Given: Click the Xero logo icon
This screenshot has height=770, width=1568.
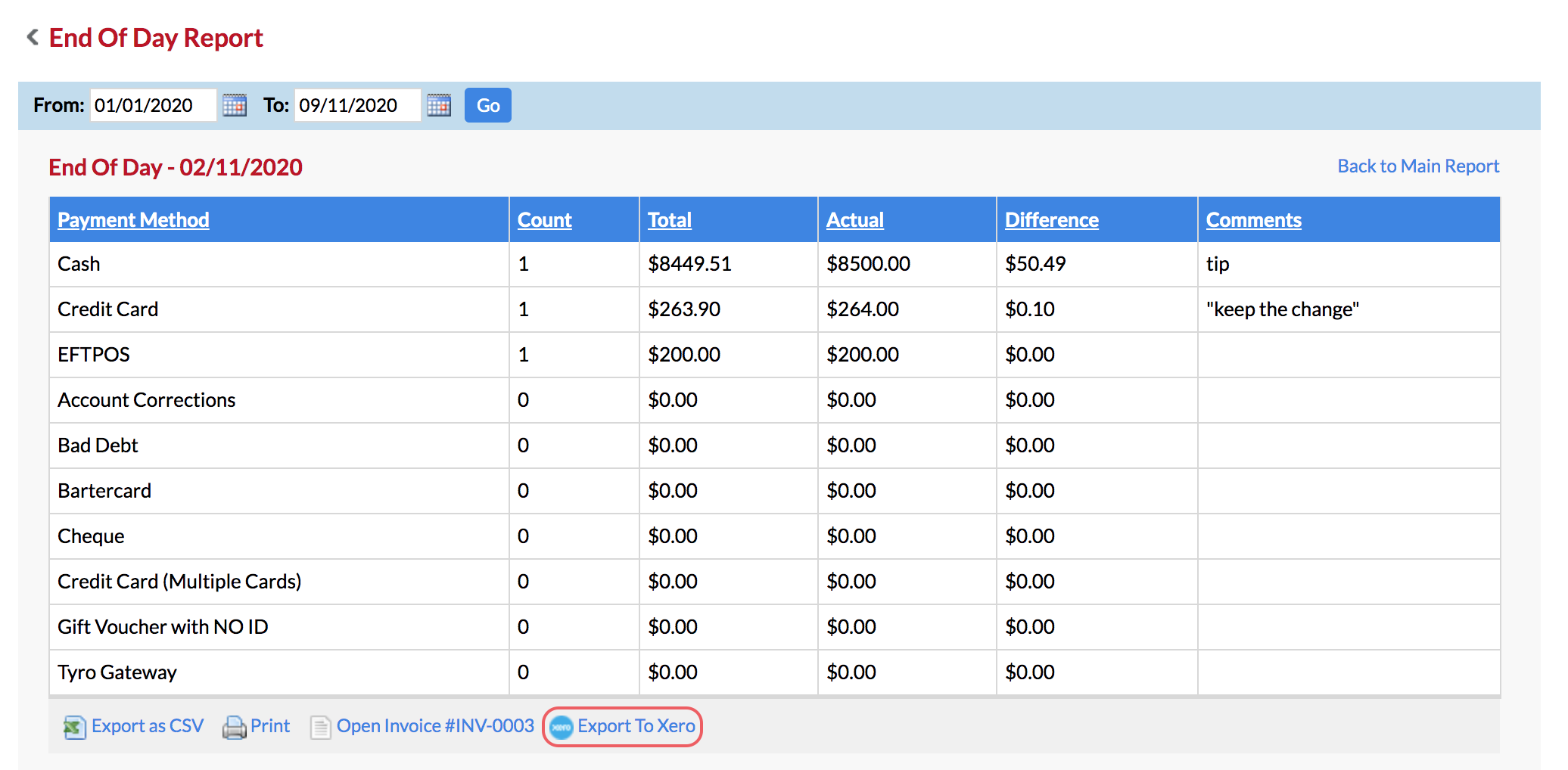Looking at the screenshot, I should [562, 727].
